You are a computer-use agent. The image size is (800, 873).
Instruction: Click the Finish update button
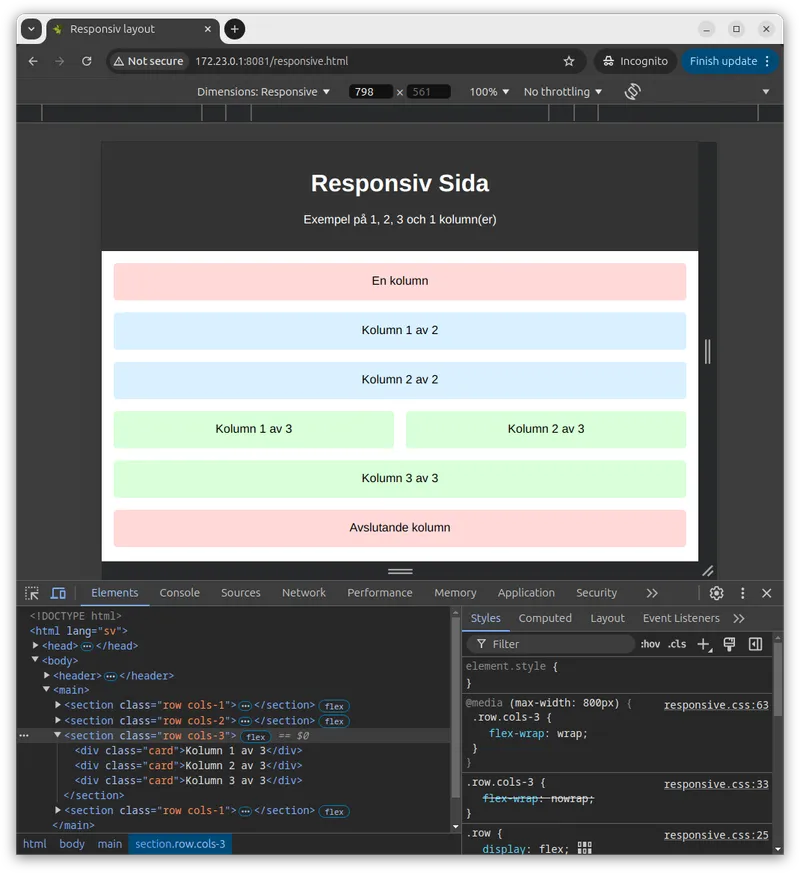click(723, 61)
